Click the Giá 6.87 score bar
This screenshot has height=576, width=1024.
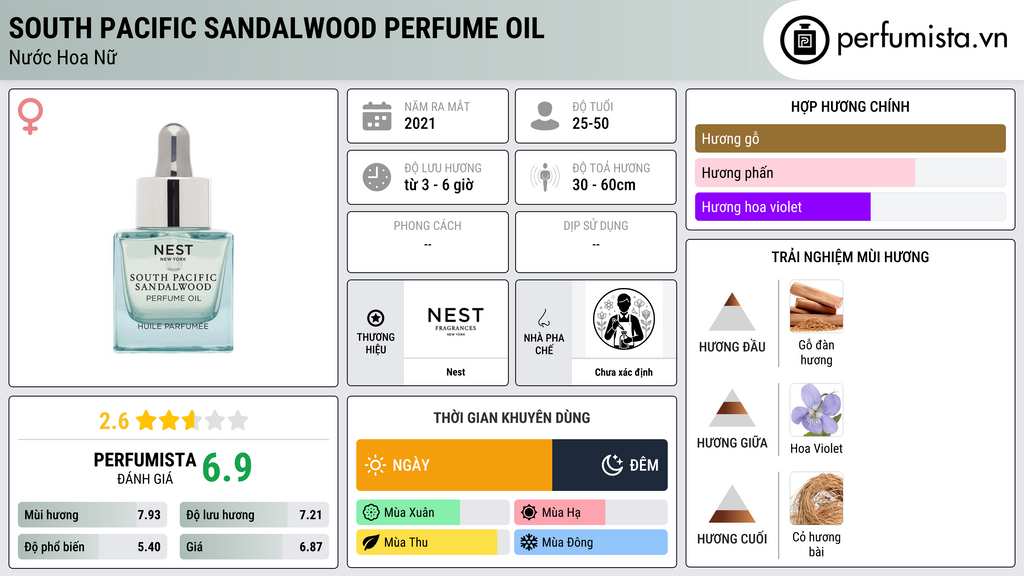point(254,547)
